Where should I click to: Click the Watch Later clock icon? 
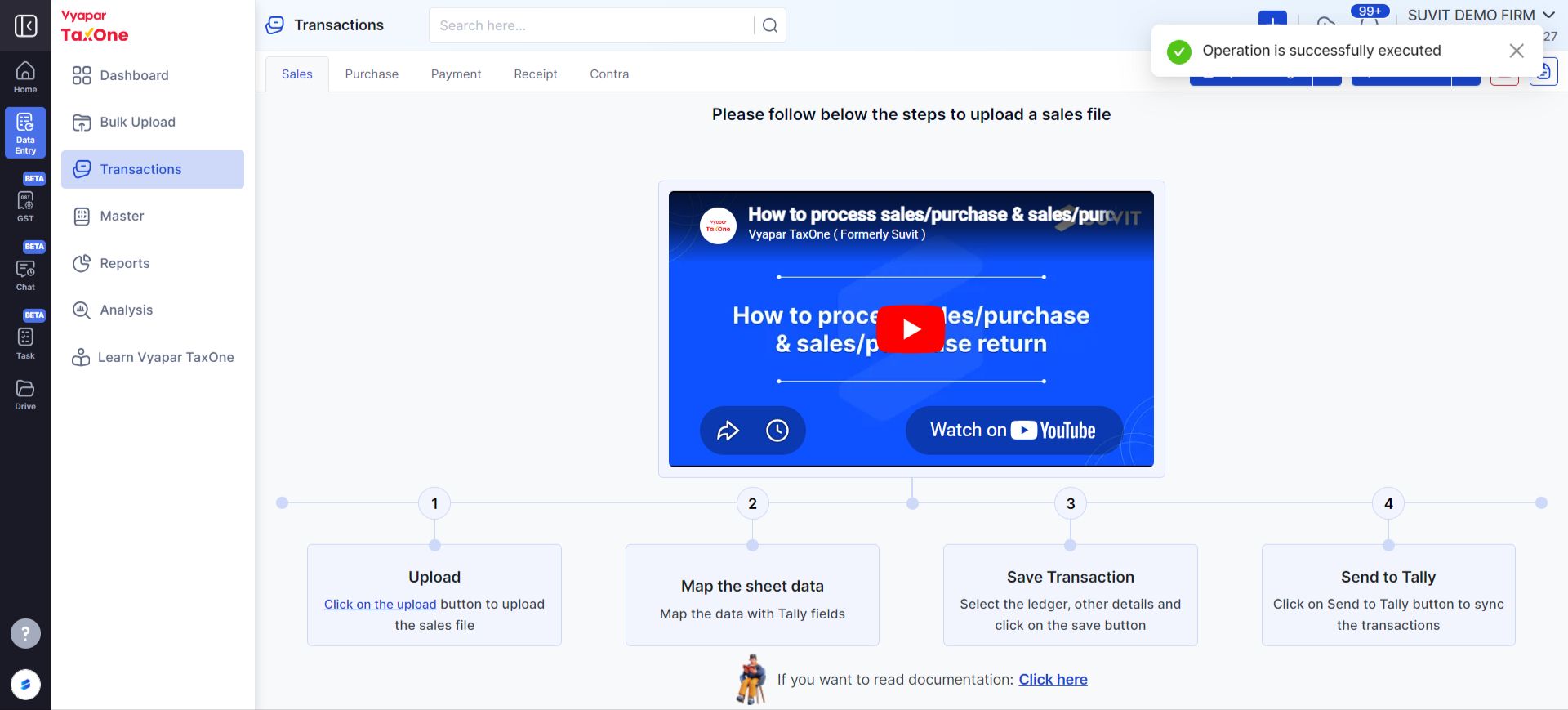(777, 430)
